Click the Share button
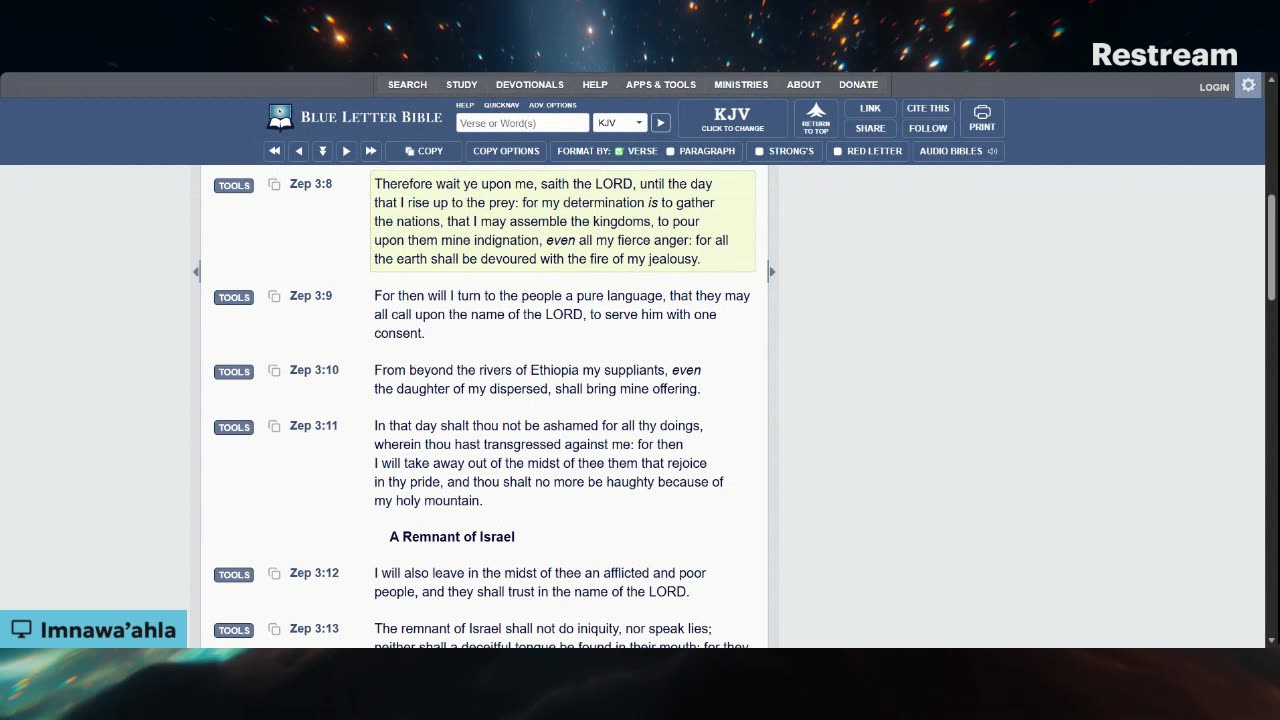The height and width of the screenshot is (720, 1280). (x=870, y=128)
